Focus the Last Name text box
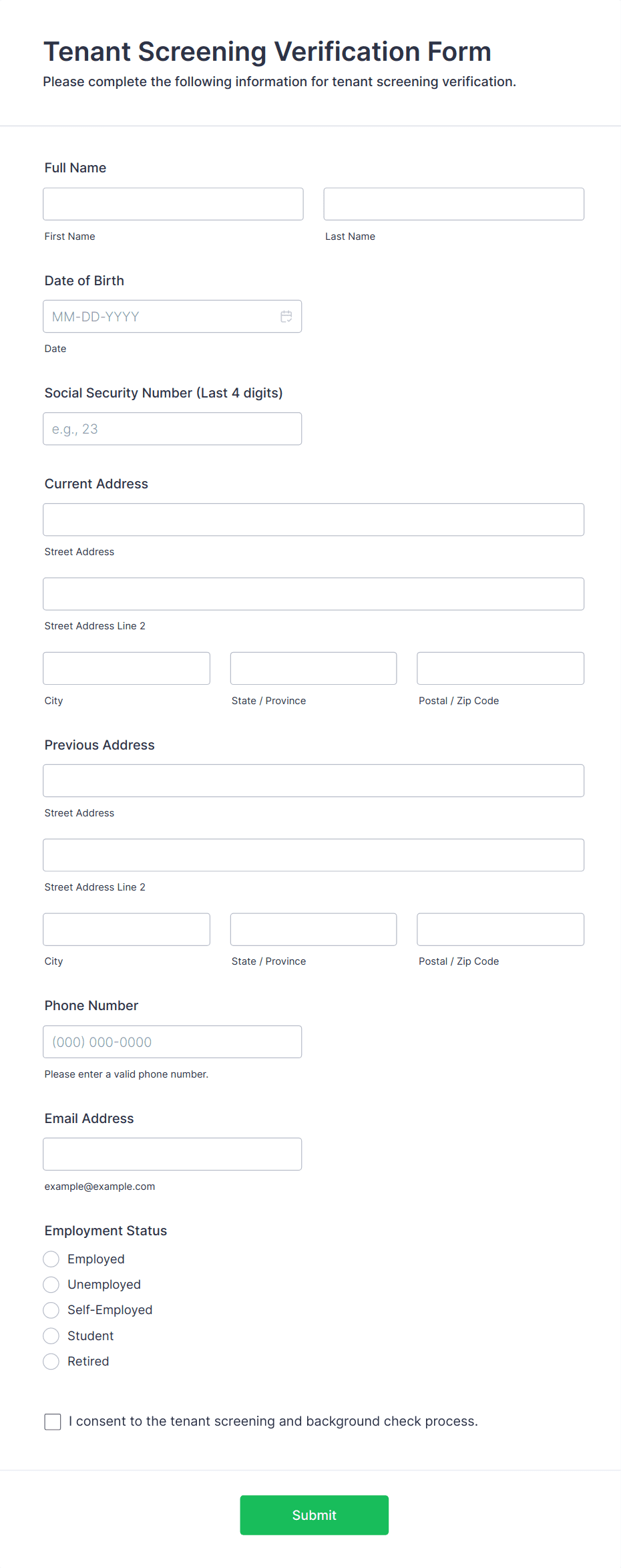 point(453,204)
